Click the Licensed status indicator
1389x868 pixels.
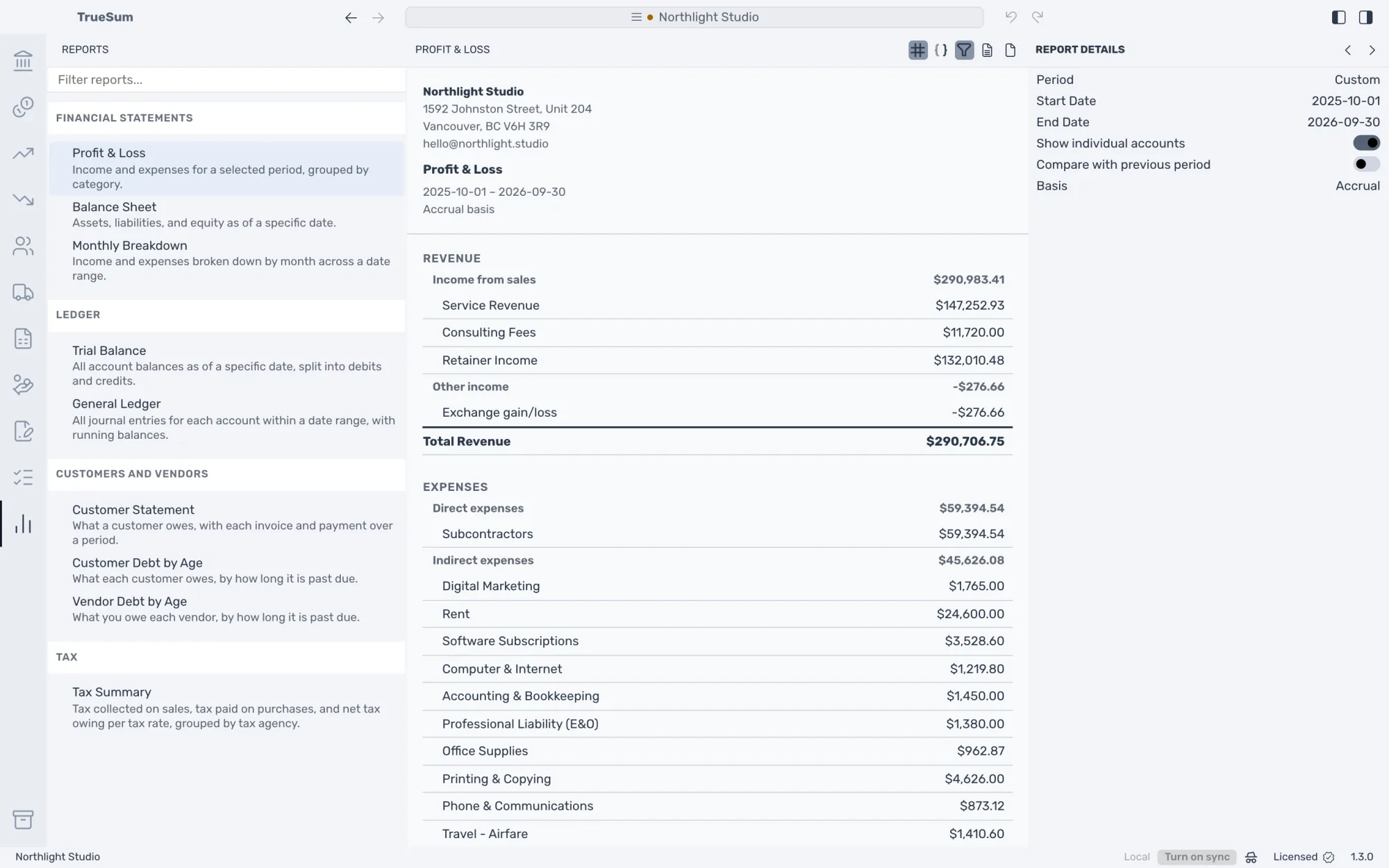[1303, 857]
